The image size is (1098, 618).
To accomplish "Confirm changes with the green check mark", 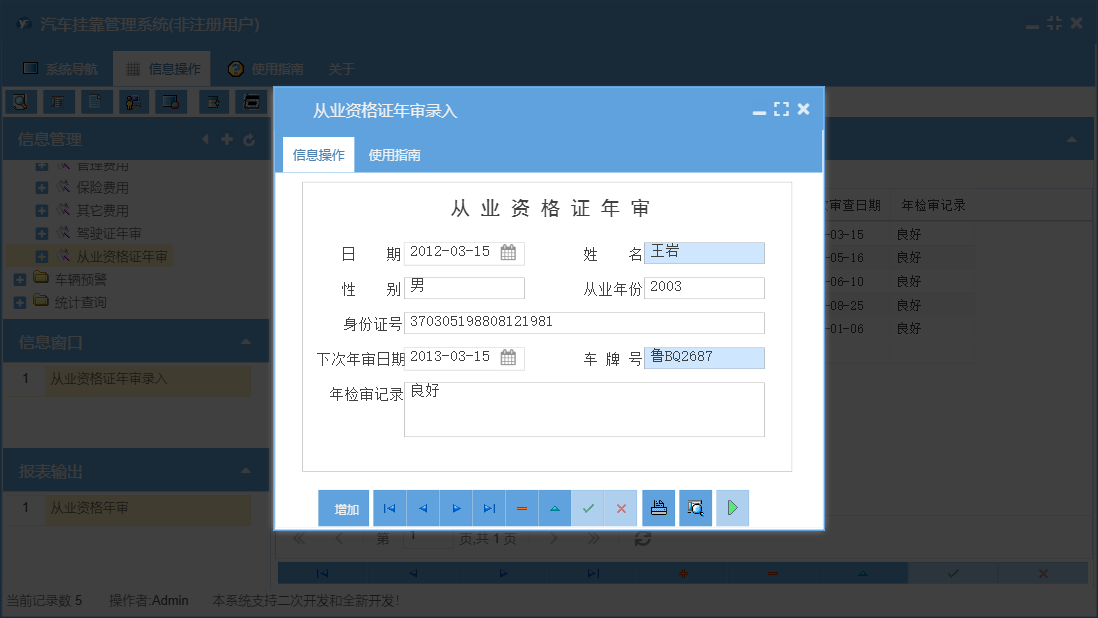I will (x=588, y=508).
